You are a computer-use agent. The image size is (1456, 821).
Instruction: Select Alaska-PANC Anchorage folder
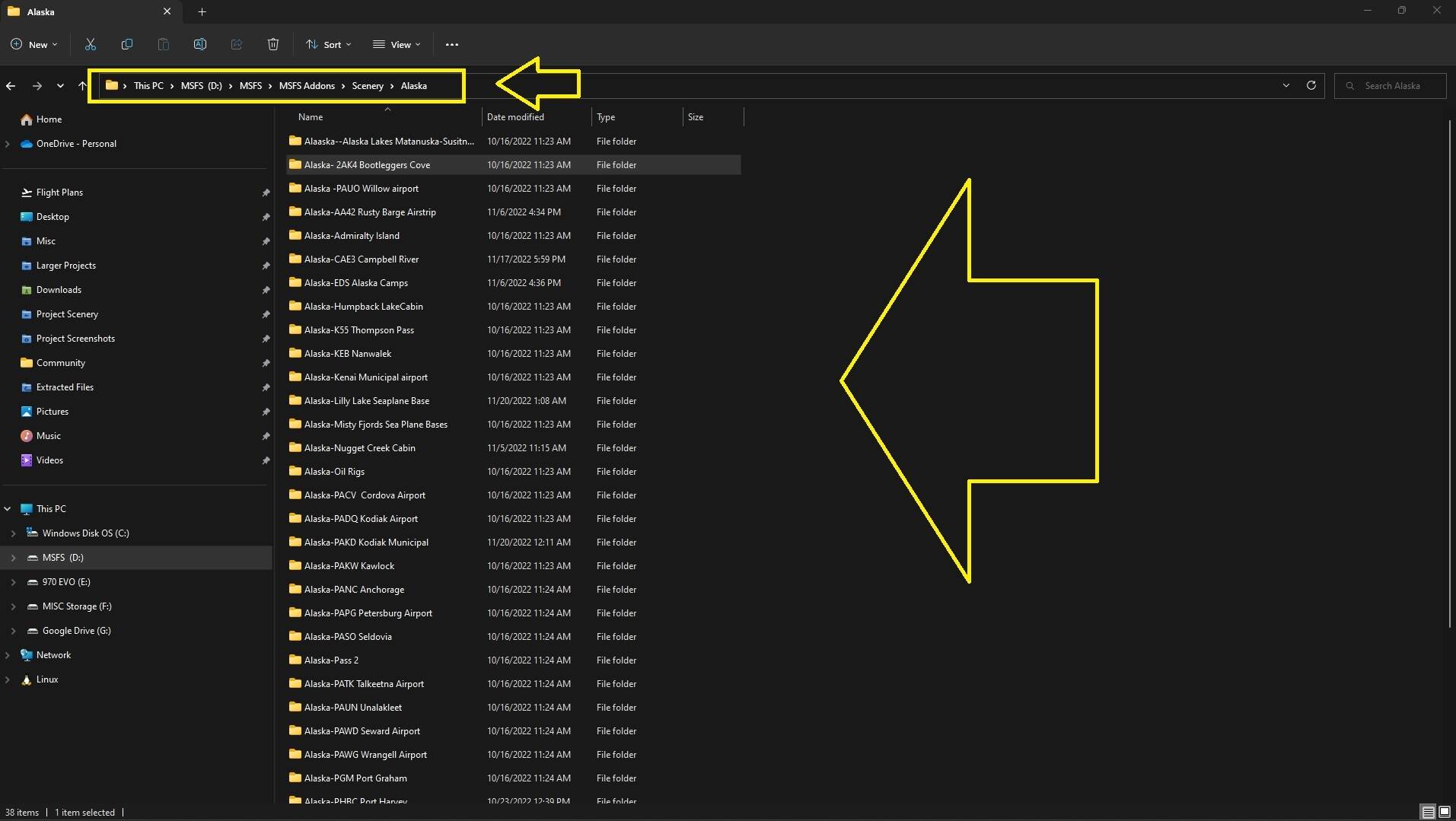click(514, 590)
